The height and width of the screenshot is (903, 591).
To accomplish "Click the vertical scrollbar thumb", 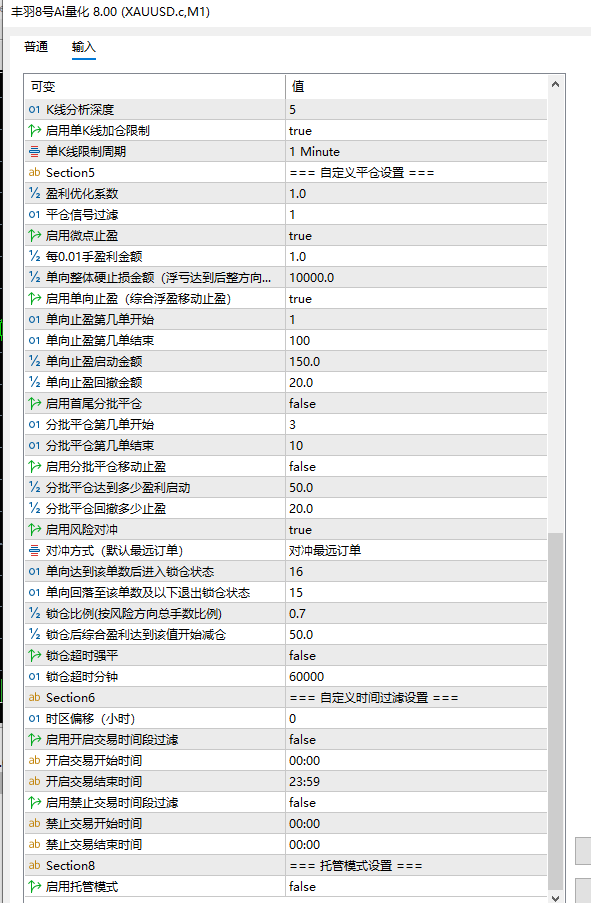I will (x=555, y=711).
